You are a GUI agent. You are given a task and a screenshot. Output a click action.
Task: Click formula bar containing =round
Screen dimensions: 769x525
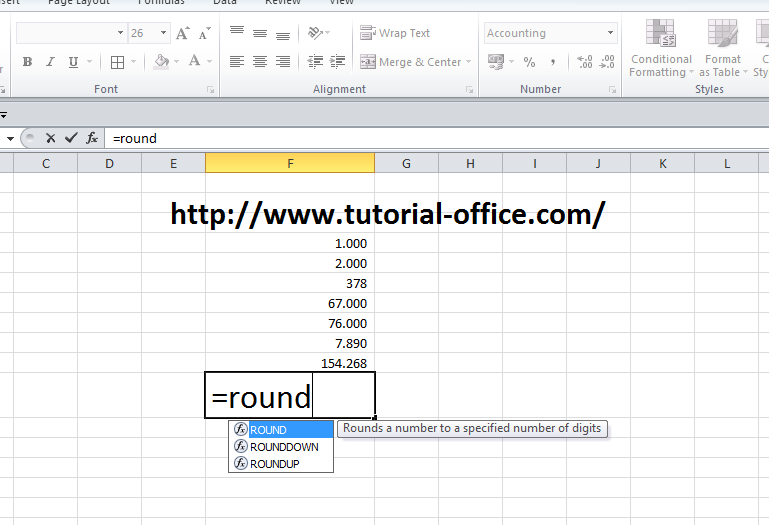pyautogui.click(x=436, y=138)
